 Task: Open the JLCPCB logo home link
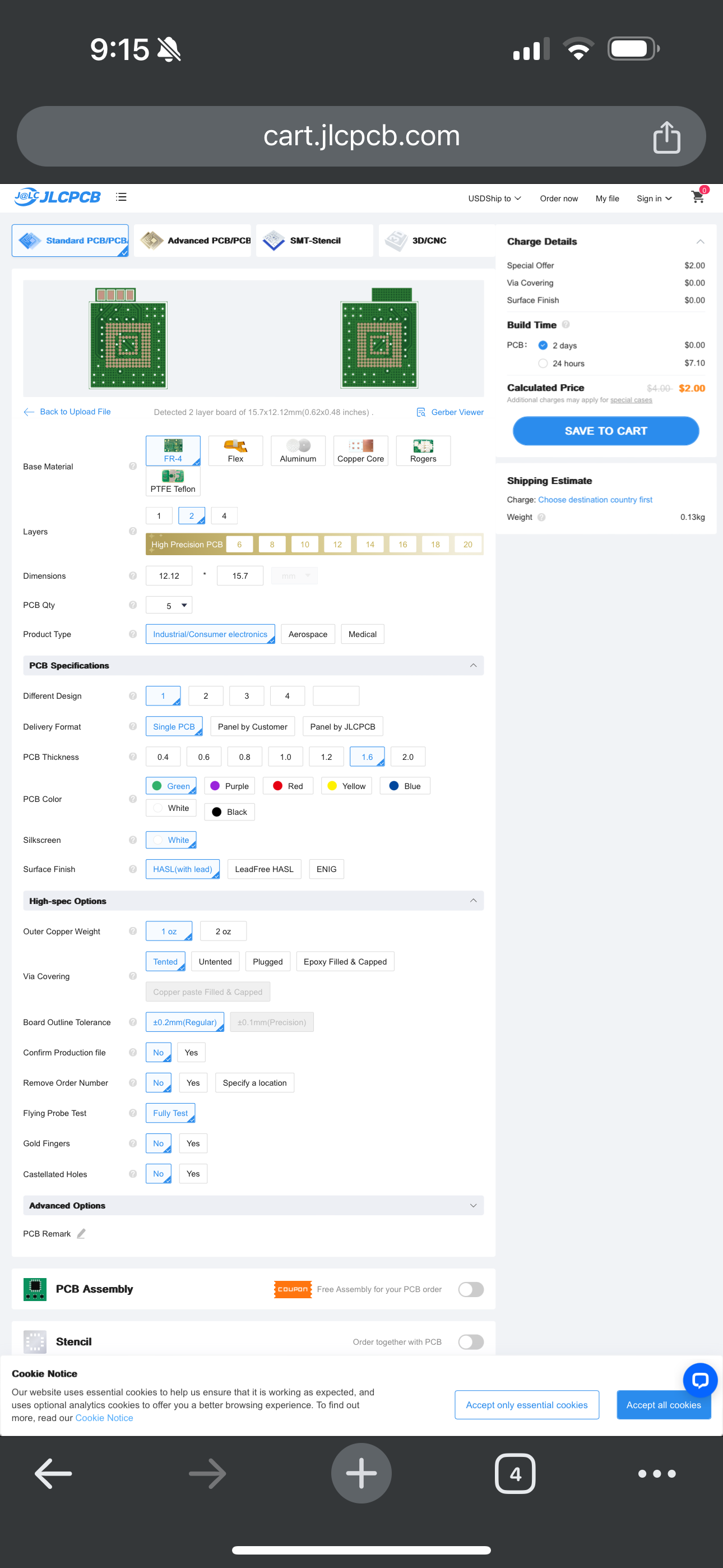point(57,197)
